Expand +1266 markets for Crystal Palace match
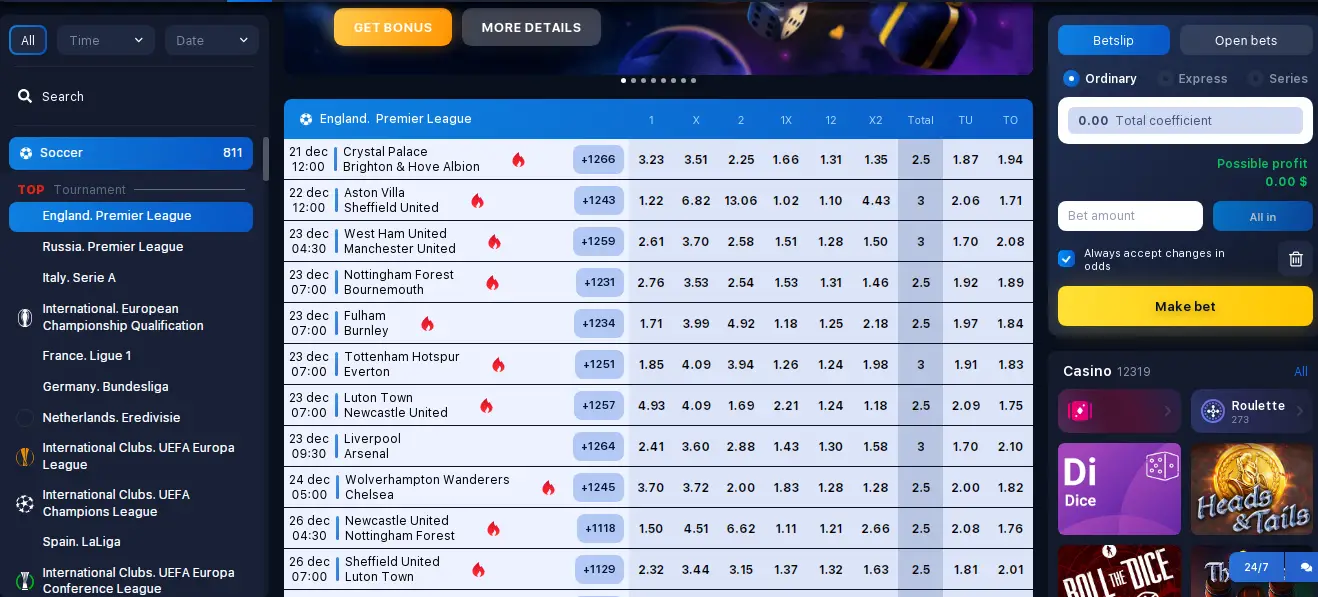This screenshot has height=597, width=1318. pyautogui.click(x=599, y=159)
